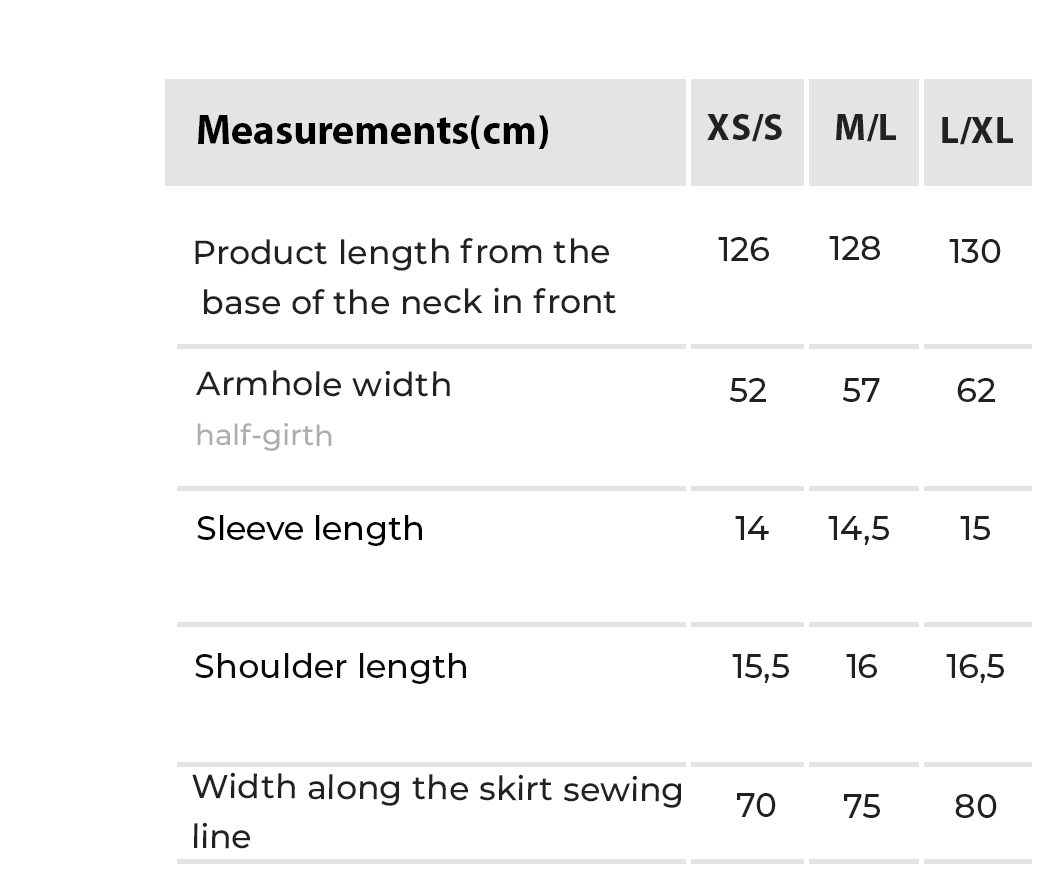
Task: Click the Product length row label
Action: 404,277
